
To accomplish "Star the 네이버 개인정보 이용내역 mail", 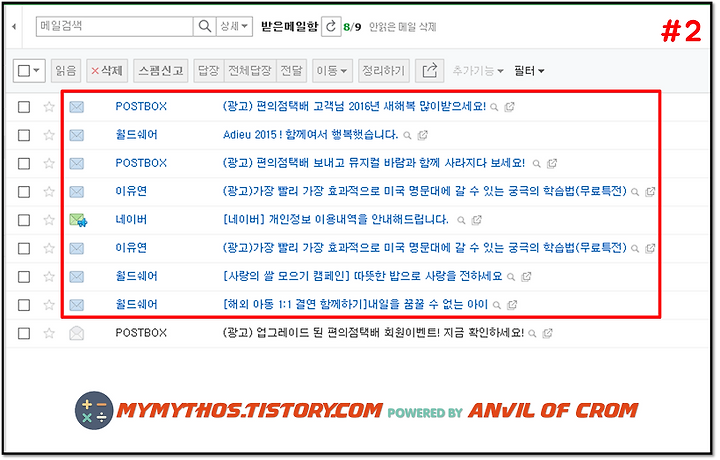I will pyautogui.click(x=49, y=220).
